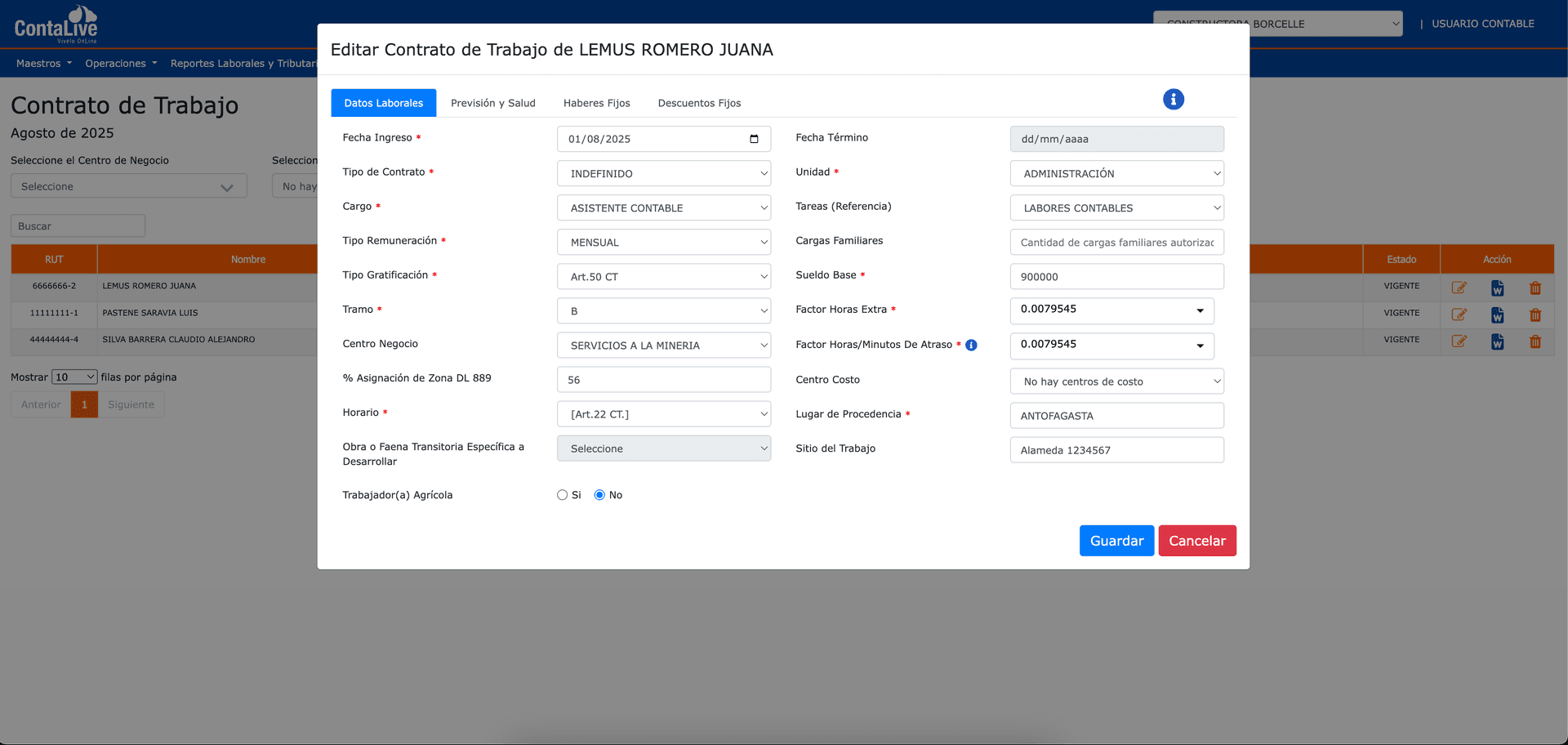Switch to the Previsión y Salud tab
The height and width of the screenshot is (745, 1568).
coord(492,102)
